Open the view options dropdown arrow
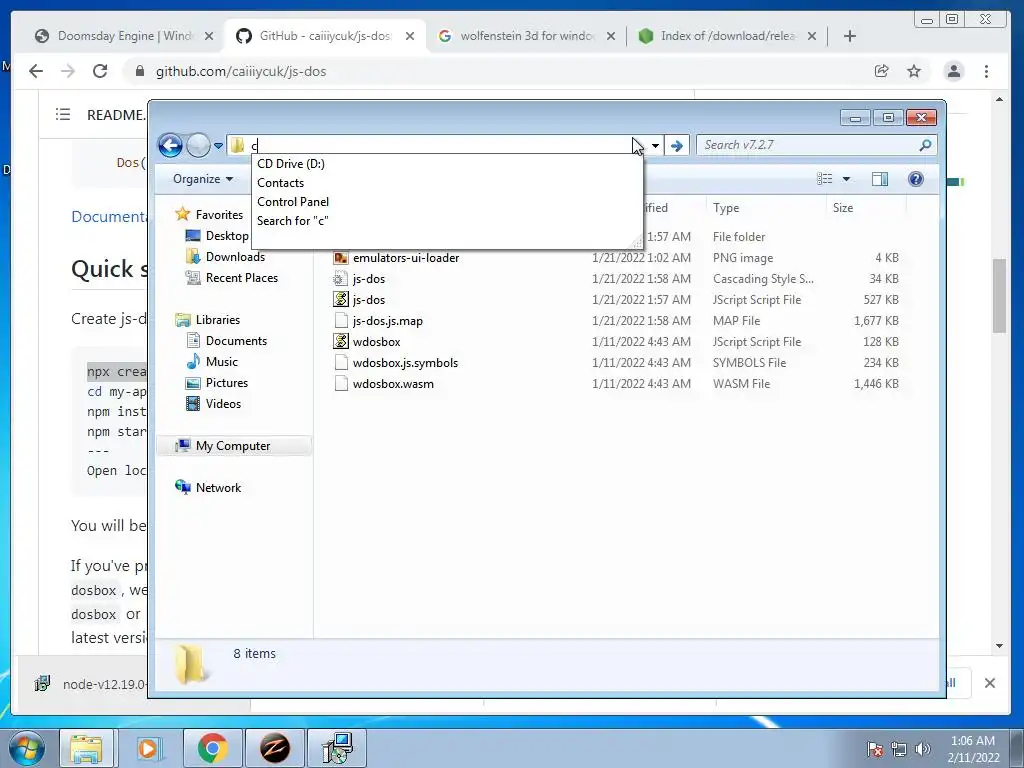 coord(846,179)
